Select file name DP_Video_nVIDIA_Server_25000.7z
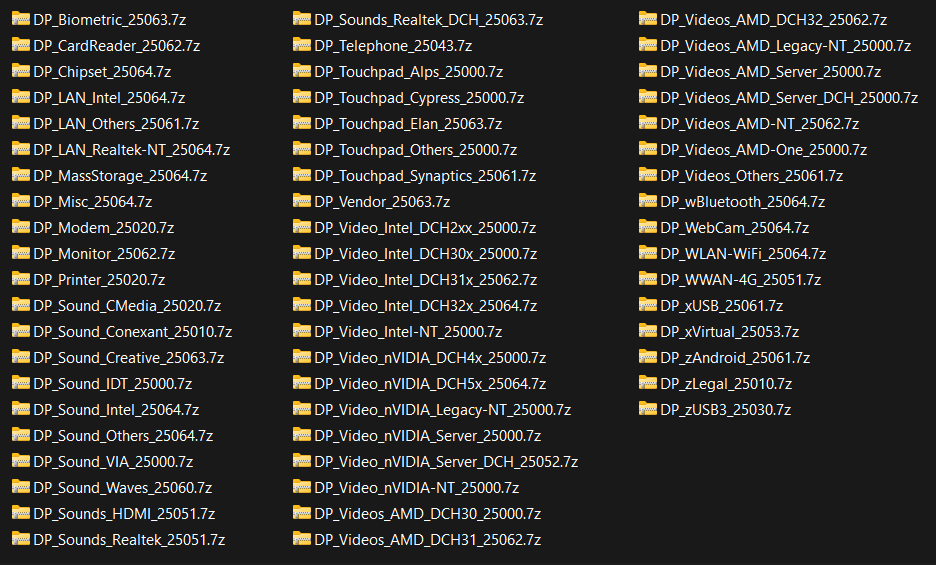This screenshot has height=565, width=936. 428,436
